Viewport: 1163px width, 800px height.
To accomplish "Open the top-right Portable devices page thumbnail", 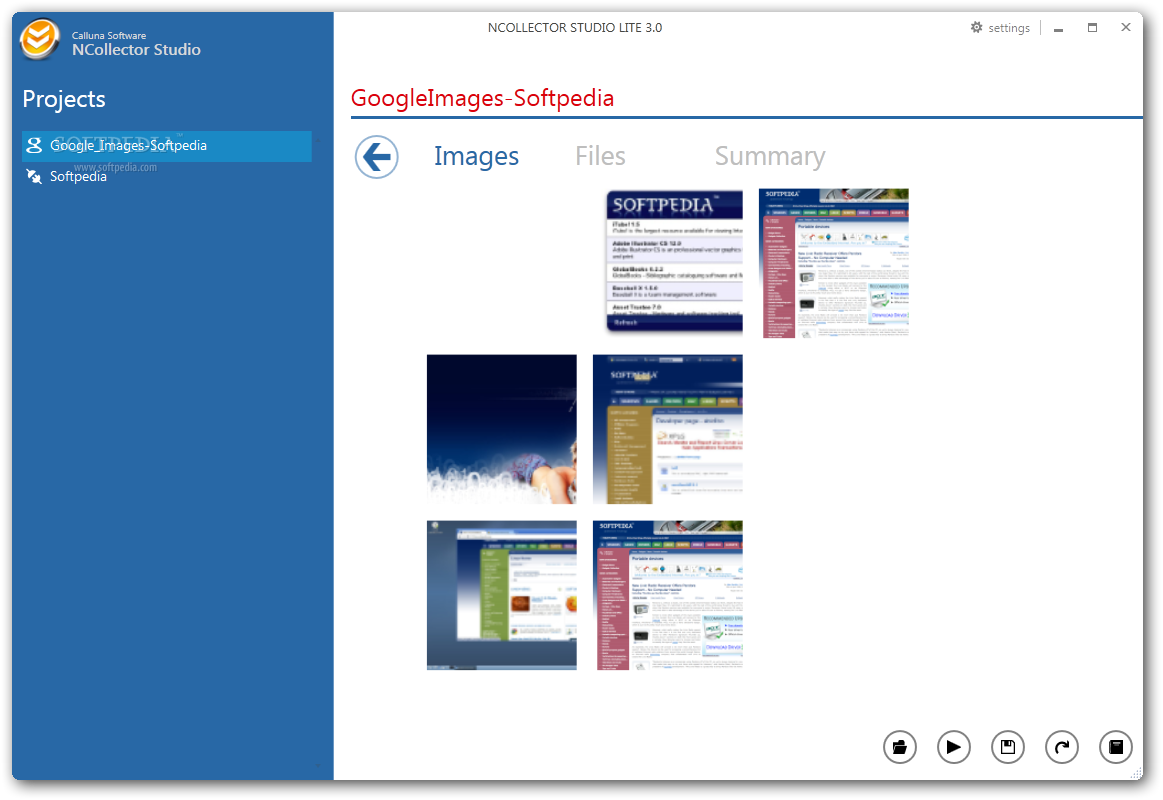I will [x=834, y=263].
